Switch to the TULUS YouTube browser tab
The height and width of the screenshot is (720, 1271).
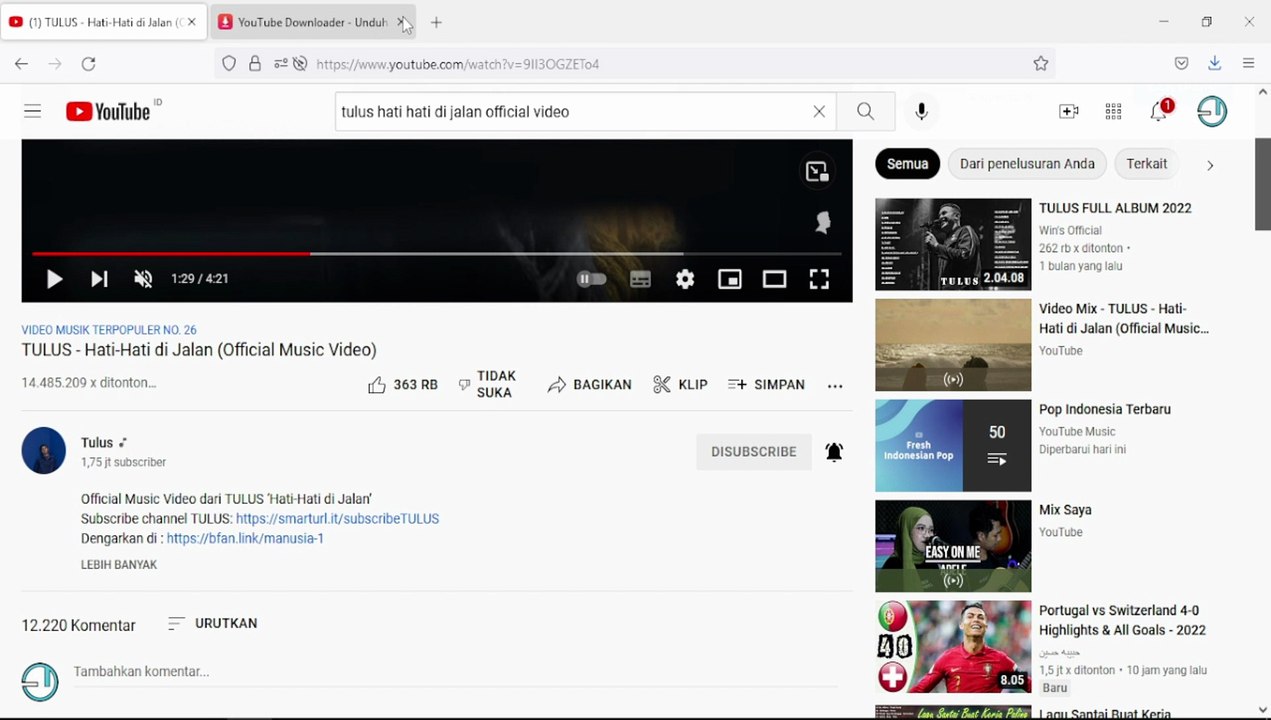[104, 22]
